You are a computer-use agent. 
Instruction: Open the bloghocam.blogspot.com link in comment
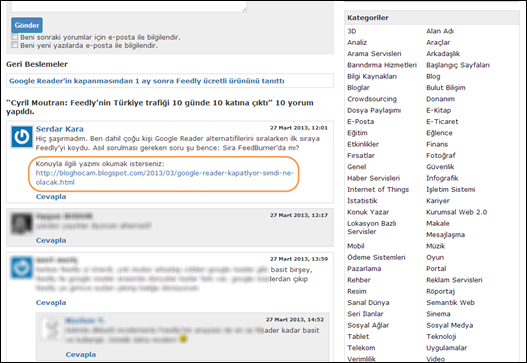coord(165,177)
